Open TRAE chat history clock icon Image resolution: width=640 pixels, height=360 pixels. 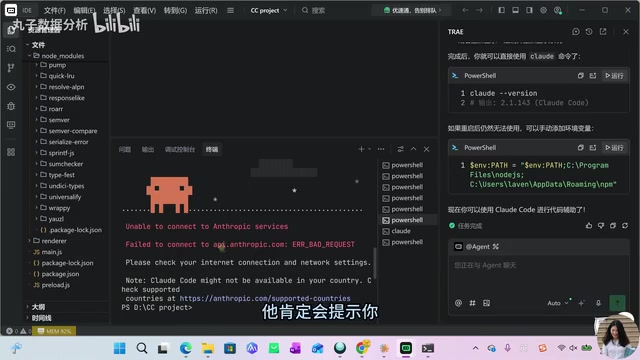[x=589, y=31]
